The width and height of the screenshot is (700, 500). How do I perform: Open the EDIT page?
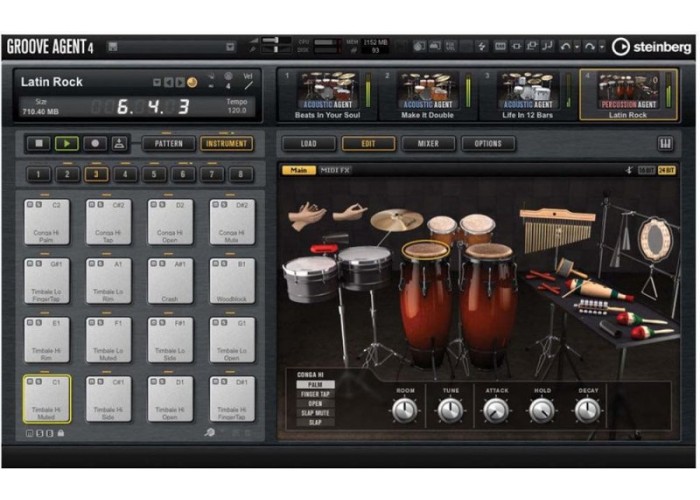point(368,143)
